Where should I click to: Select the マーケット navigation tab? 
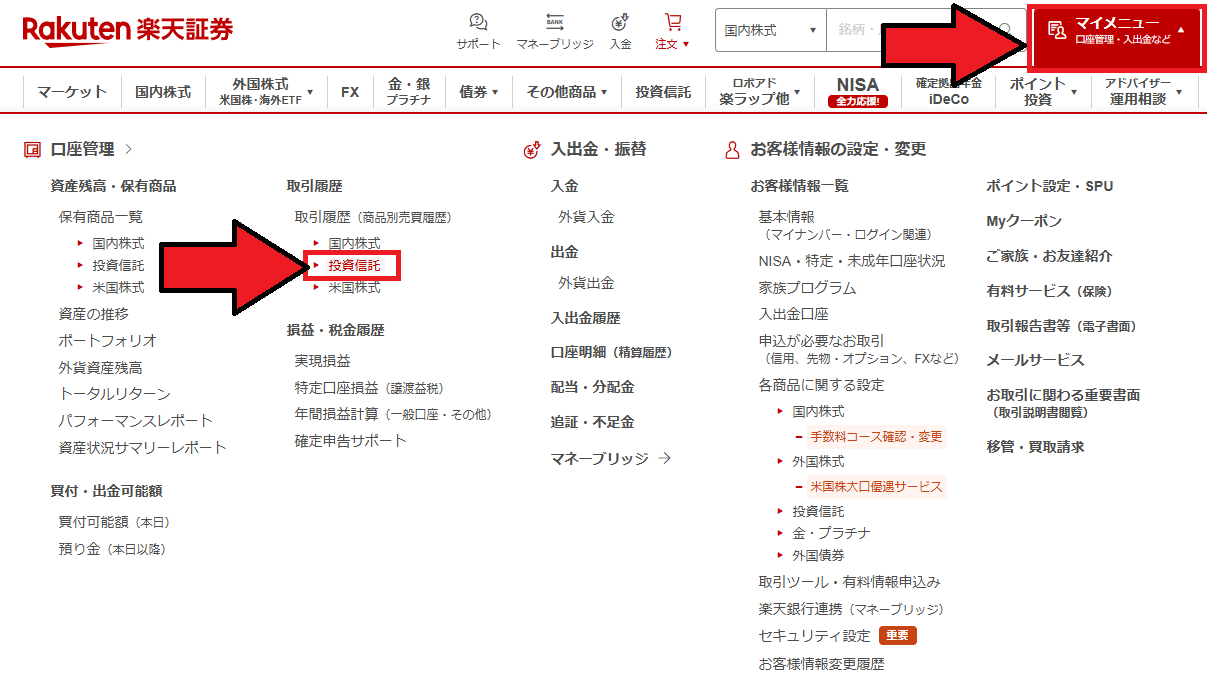point(72,92)
